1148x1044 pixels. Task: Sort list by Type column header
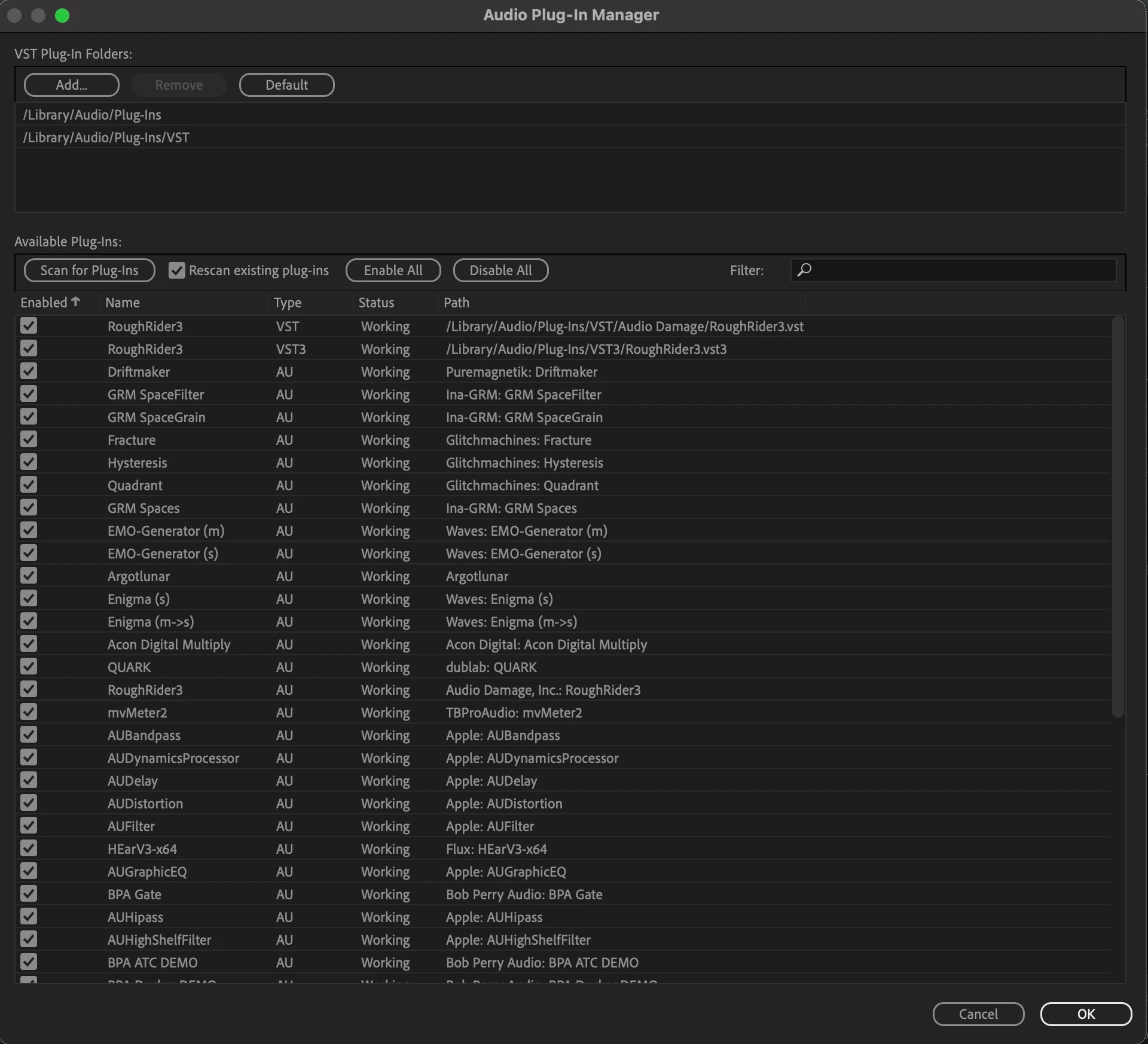click(x=288, y=303)
